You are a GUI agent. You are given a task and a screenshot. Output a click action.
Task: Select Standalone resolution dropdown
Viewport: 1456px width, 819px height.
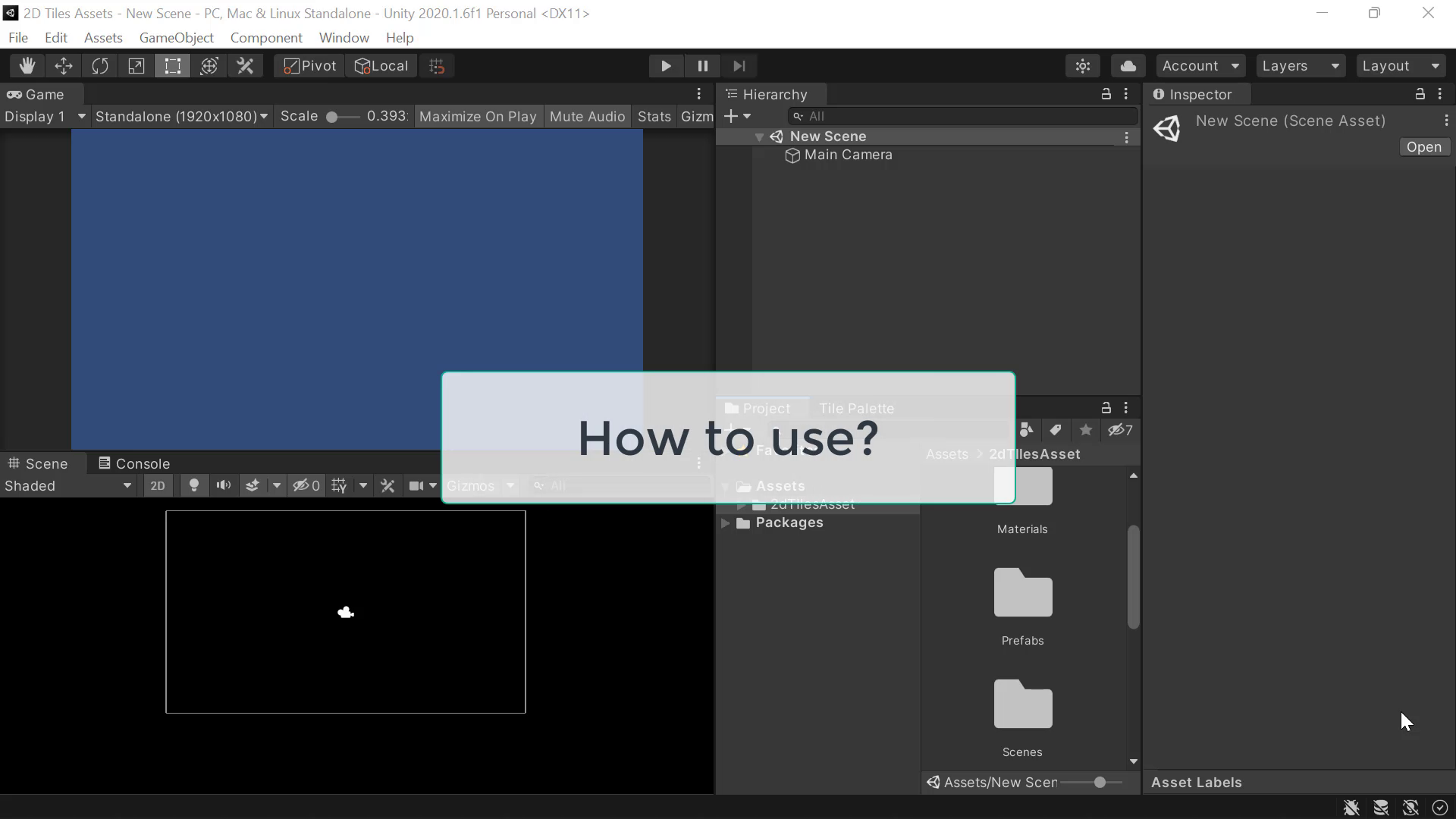click(x=180, y=116)
